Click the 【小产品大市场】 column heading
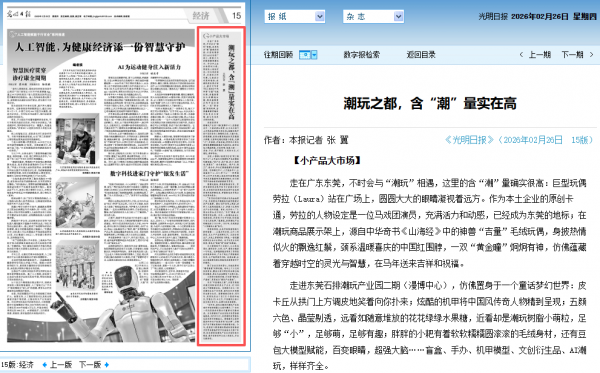The height and width of the screenshot is (373, 600). (x=328, y=161)
